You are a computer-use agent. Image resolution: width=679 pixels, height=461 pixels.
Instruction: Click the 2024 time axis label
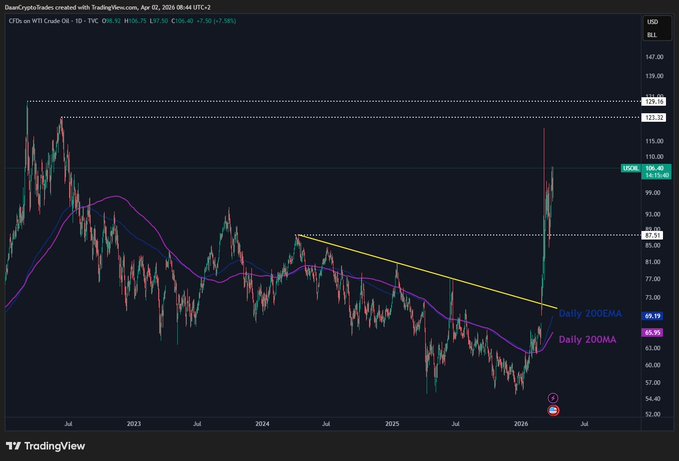[x=263, y=424]
